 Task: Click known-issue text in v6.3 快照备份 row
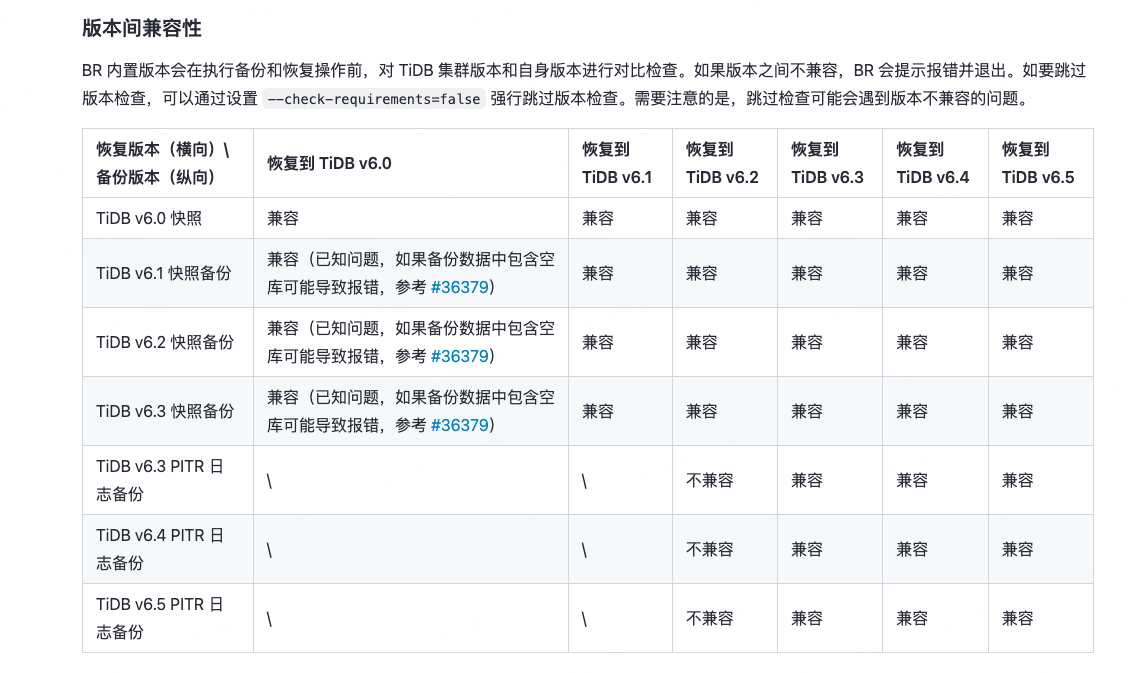coord(411,412)
